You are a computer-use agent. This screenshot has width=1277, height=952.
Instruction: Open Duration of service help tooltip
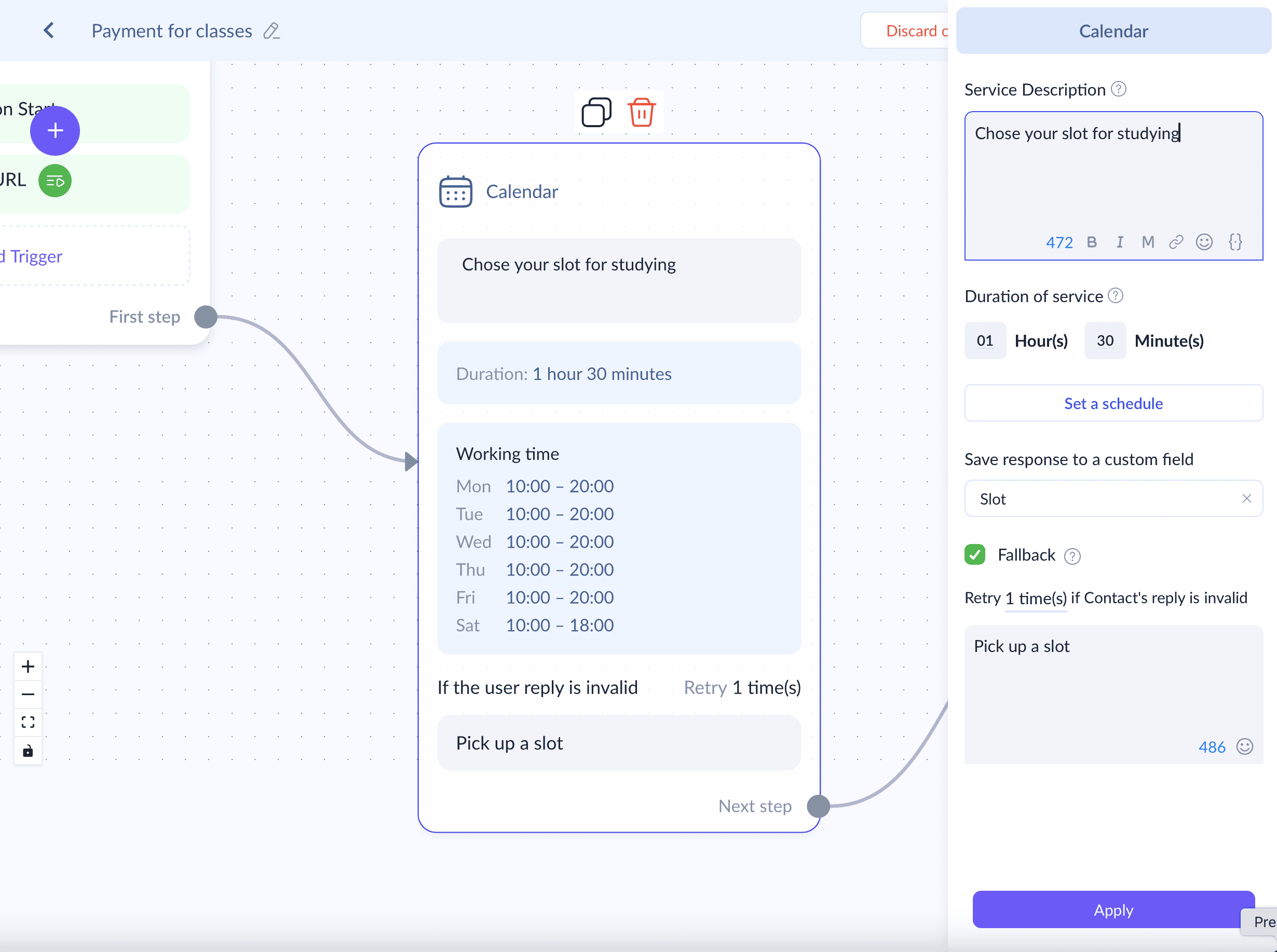tap(1116, 296)
